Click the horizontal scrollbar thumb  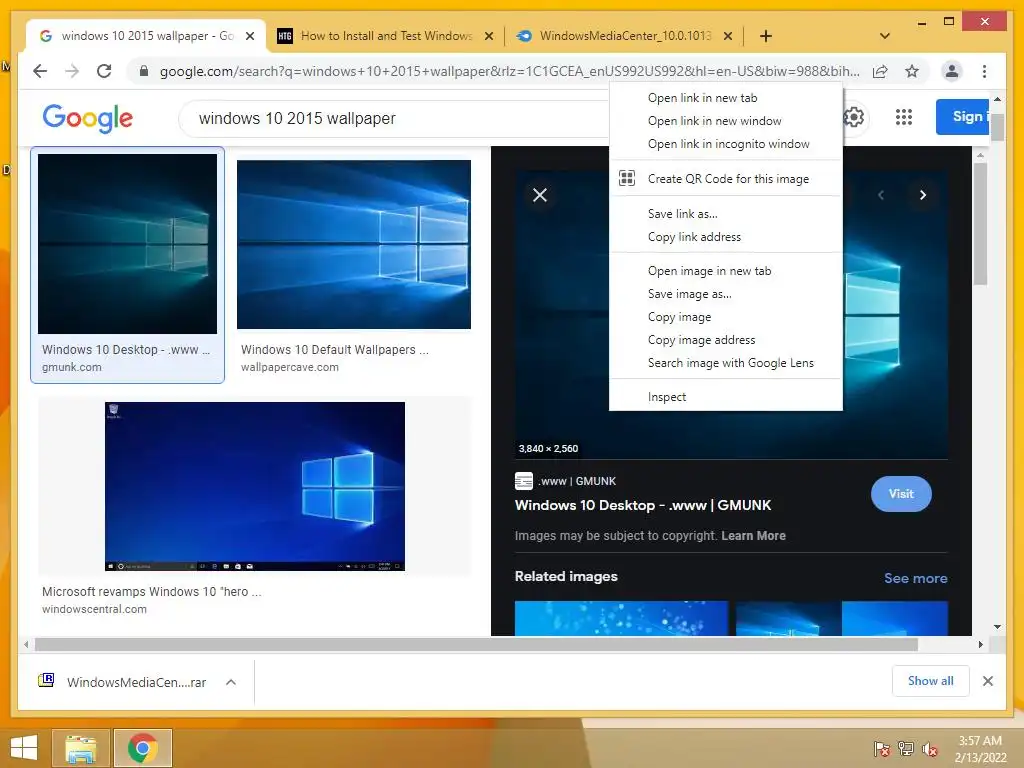476,645
